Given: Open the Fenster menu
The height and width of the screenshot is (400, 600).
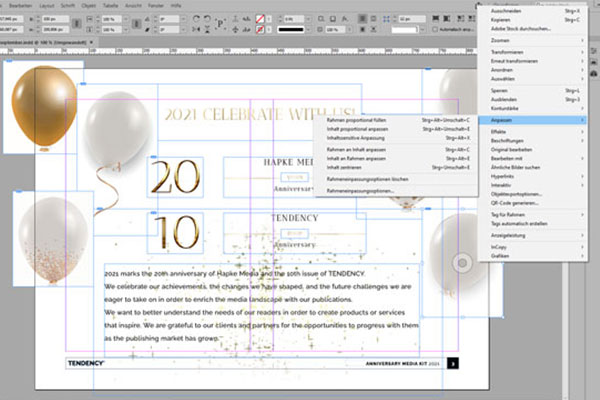Looking at the screenshot, I should coord(156,6).
